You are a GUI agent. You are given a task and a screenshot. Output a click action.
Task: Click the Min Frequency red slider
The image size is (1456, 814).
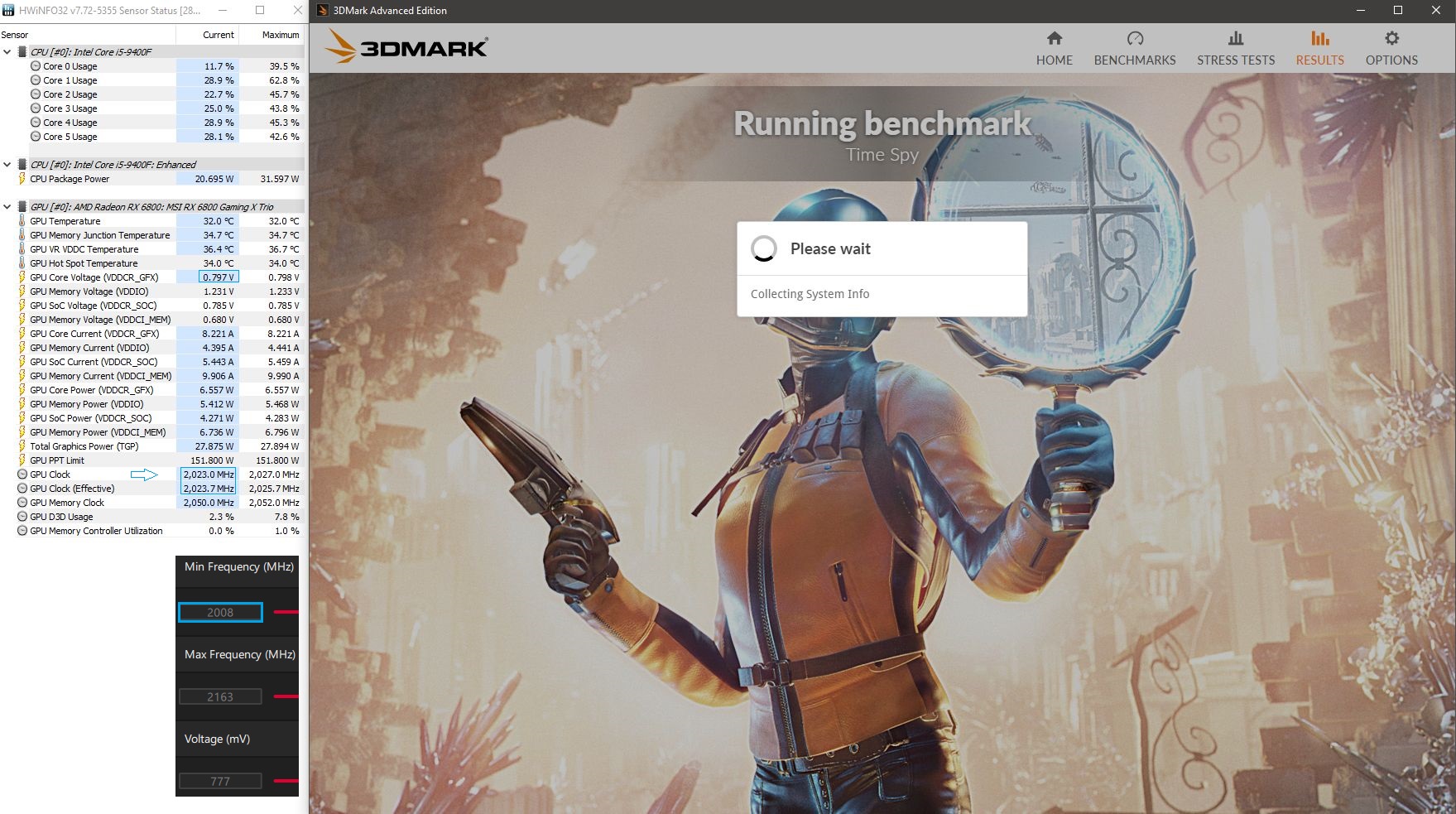click(286, 612)
